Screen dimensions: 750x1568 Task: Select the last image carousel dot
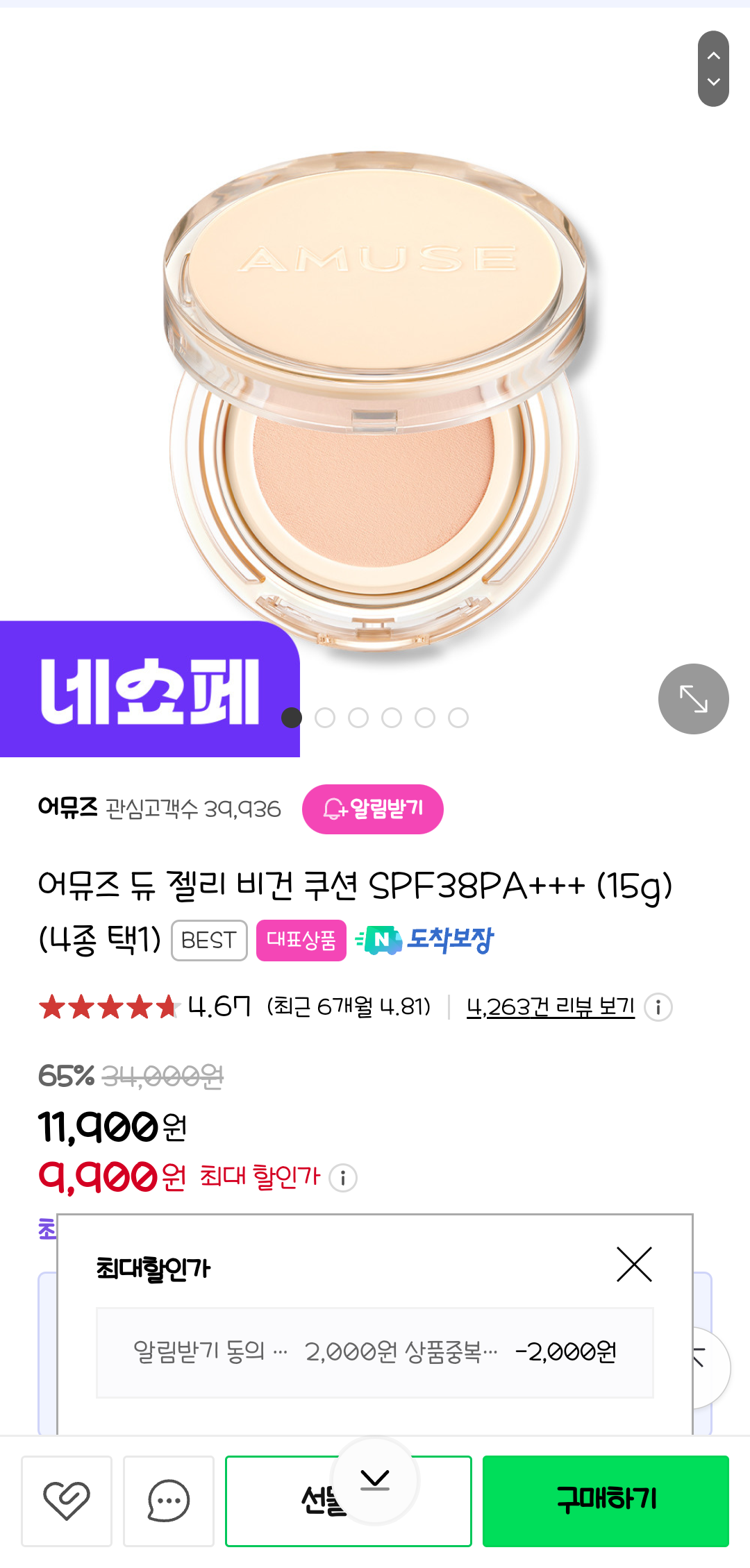coord(458,718)
